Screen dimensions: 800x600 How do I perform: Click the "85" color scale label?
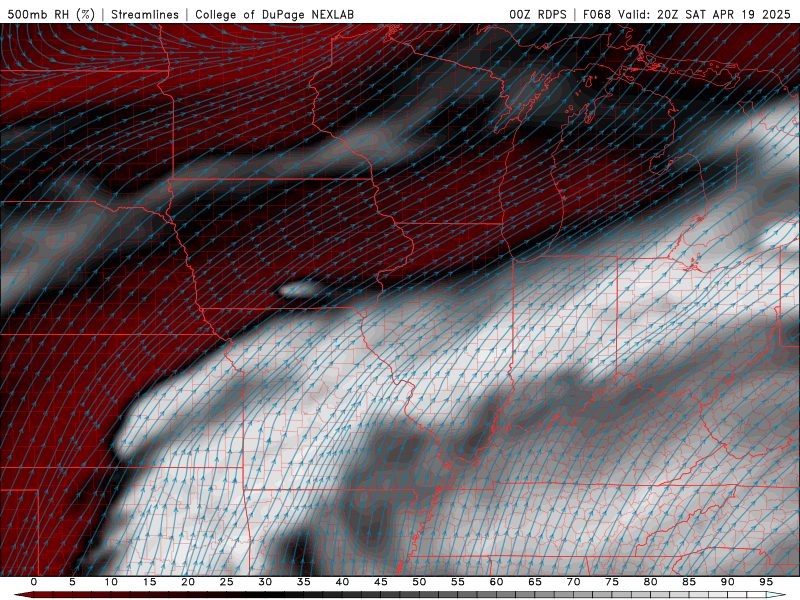(689, 582)
